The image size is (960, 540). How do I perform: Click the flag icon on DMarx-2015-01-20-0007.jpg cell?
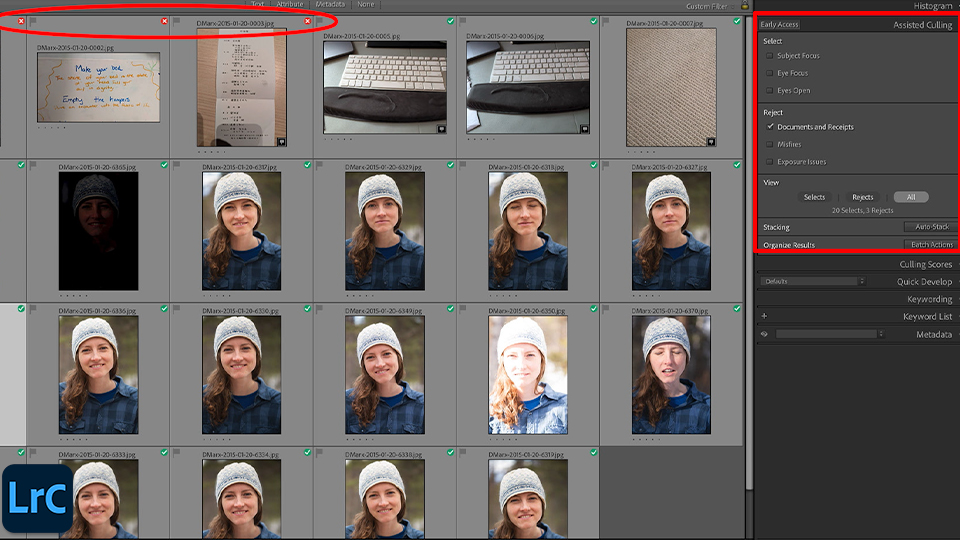[x=606, y=21]
